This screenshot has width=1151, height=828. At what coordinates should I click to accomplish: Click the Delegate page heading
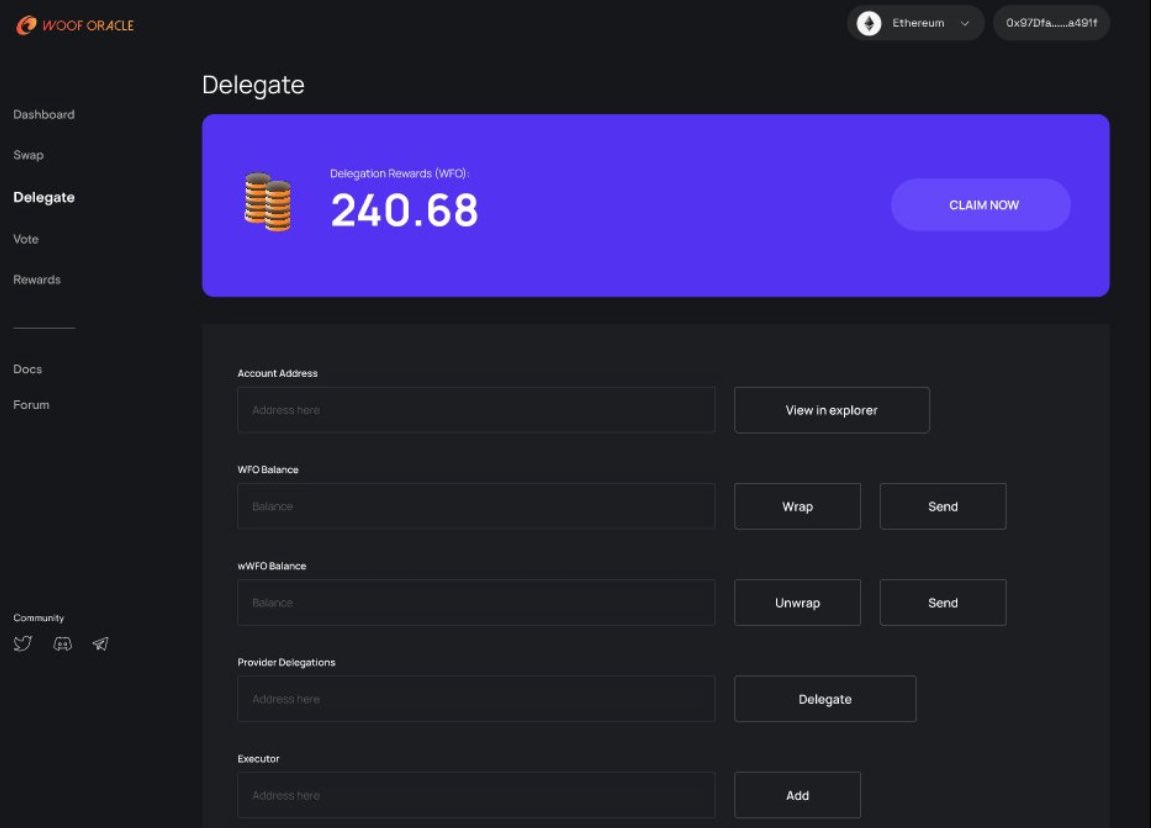pyautogui.click(x=253, y=85)
